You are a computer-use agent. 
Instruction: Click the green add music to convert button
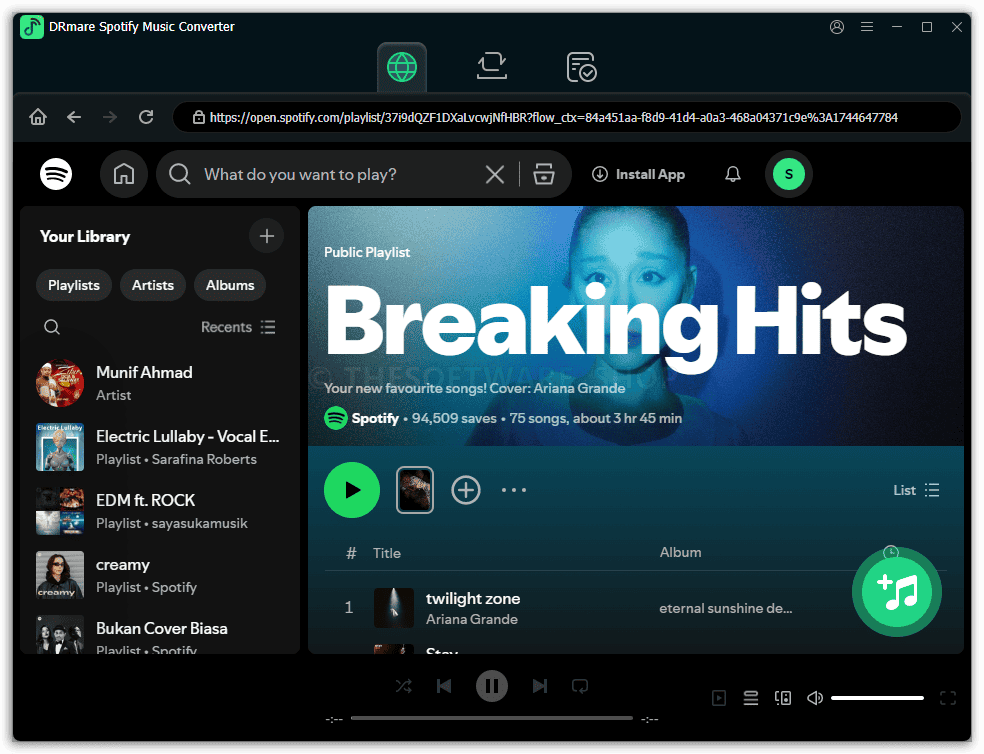click(897, 592)
